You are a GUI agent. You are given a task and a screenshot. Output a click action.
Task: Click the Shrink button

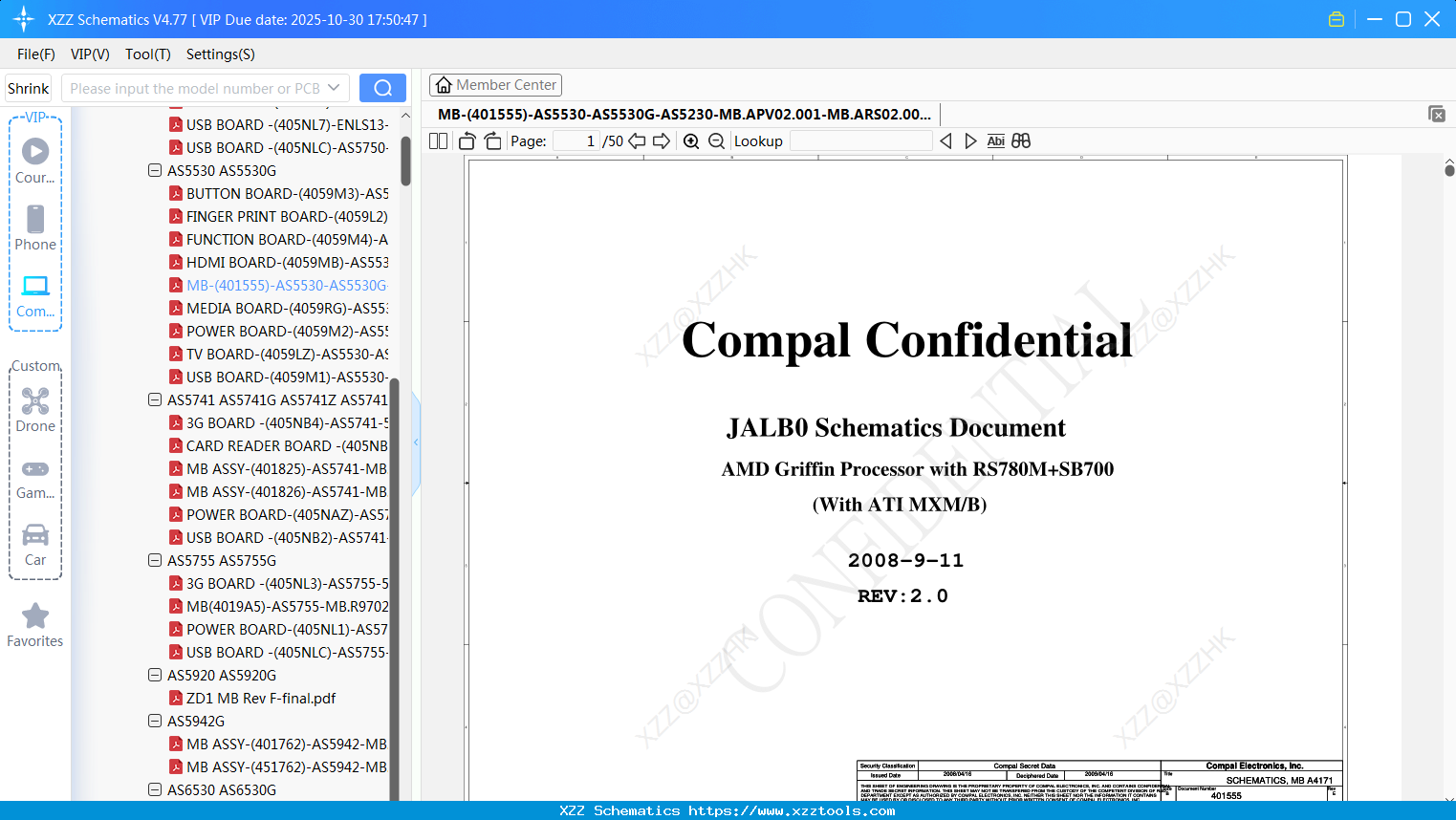click(28, 88)
